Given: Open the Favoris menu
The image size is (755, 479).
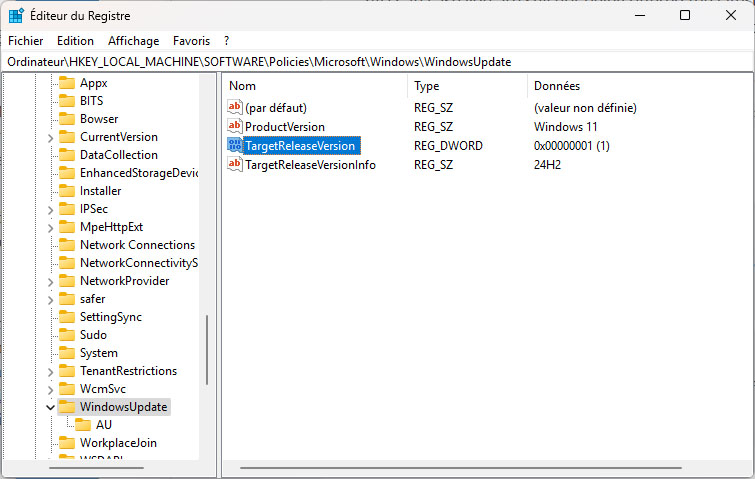Looking at the screenshot, I should pyautogui.click(x=191, y=41).
